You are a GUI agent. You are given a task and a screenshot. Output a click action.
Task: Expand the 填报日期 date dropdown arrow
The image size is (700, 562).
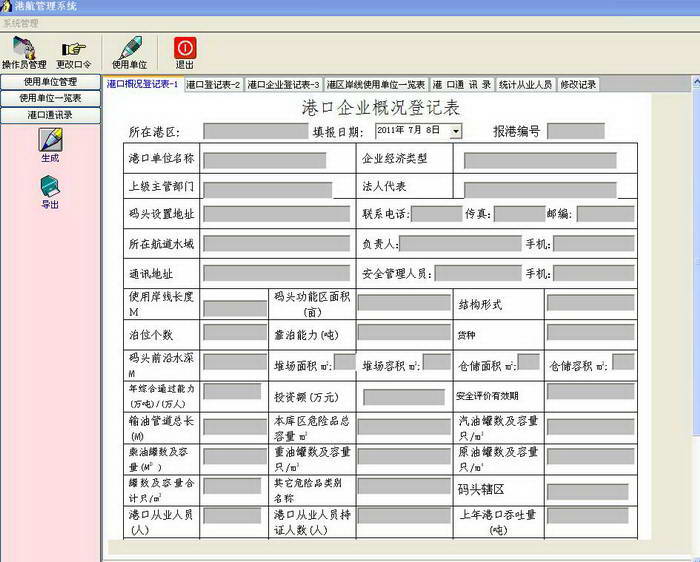(x=456, y=131)
